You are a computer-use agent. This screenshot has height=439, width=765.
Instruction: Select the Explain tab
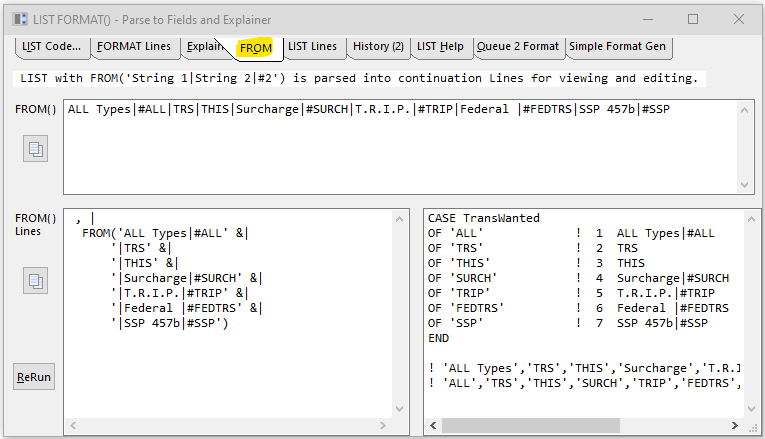pos(205,47)
